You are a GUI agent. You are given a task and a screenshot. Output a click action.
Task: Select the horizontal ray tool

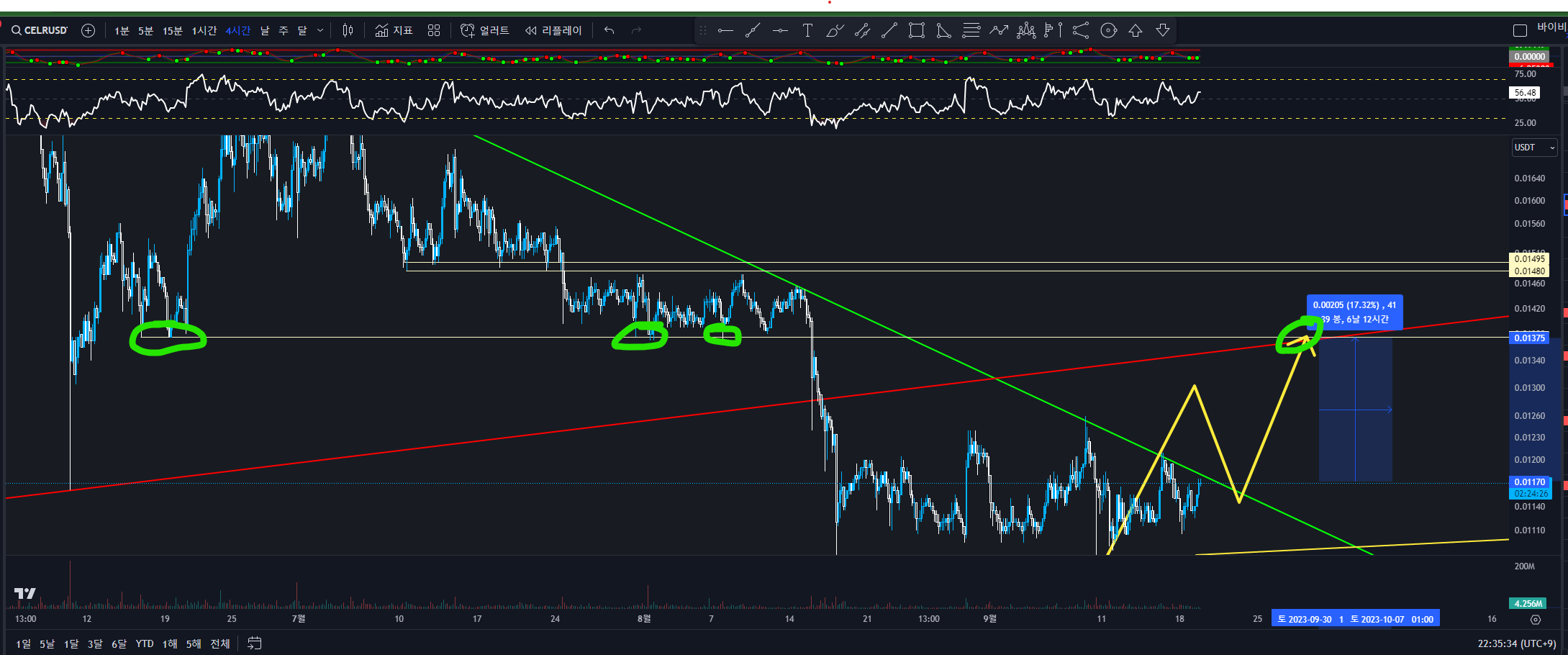click(780, 30)
